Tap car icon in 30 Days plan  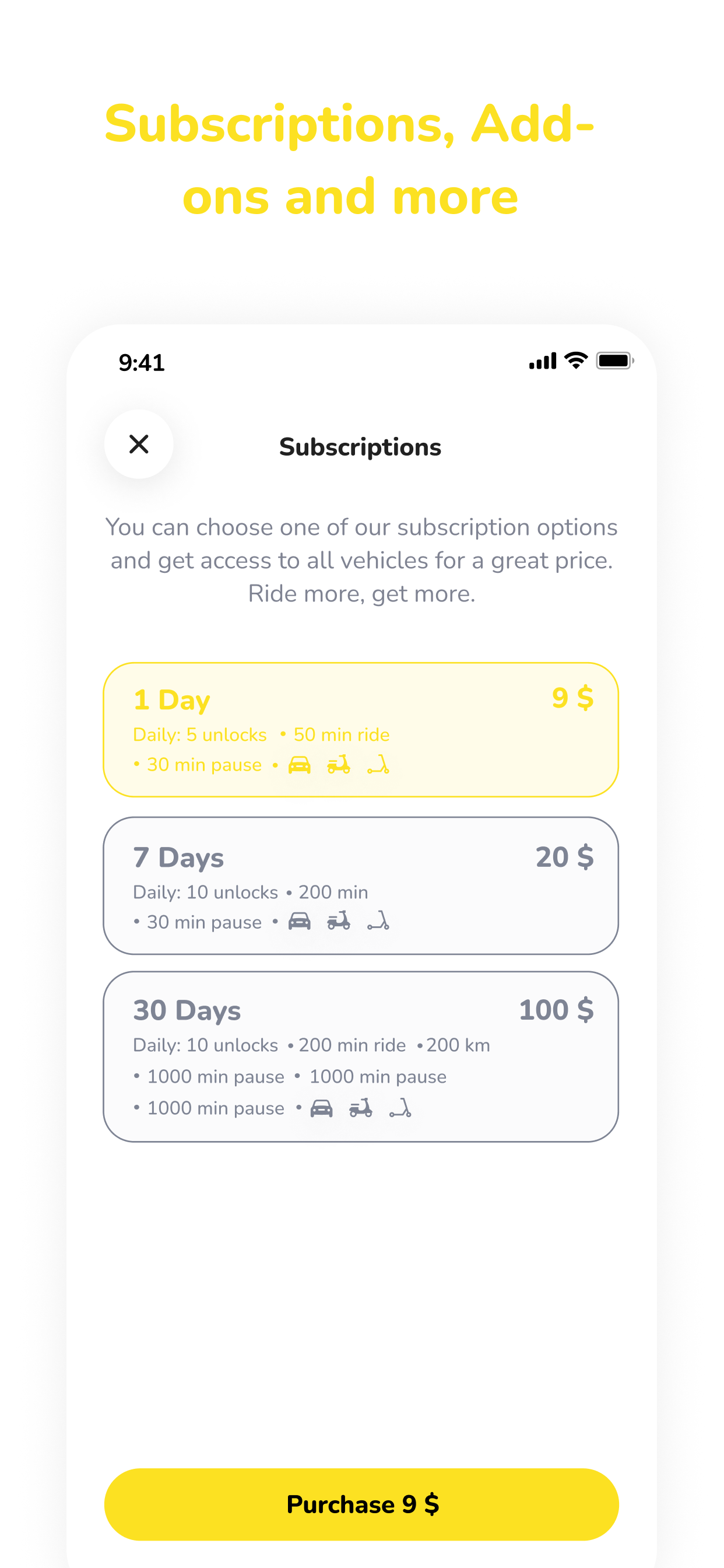(322, 1108)
